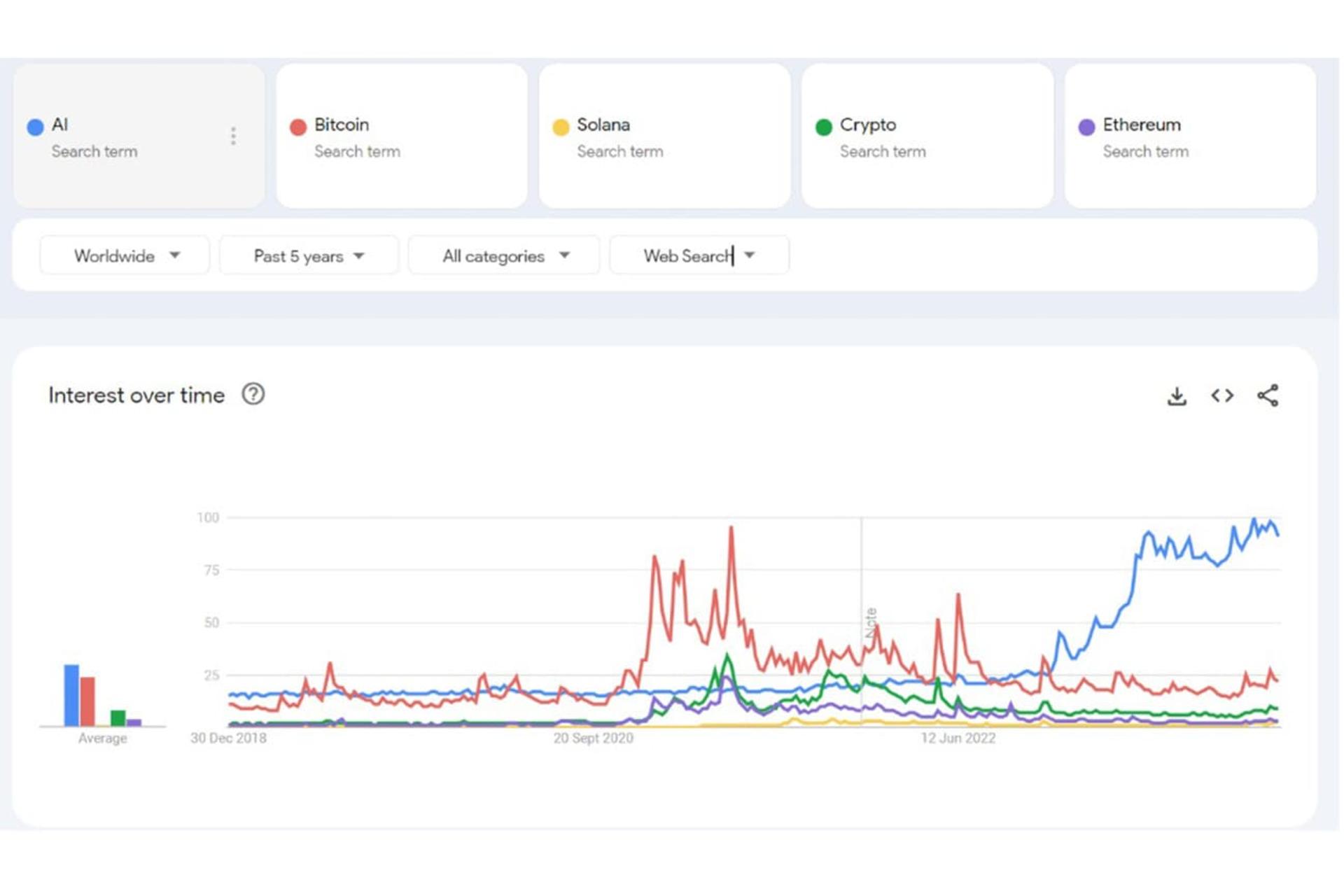Expand the Worldwide region dropdown
This screenshot has height=896, width=1344.
pyautogui.click(x=125, y=255)
